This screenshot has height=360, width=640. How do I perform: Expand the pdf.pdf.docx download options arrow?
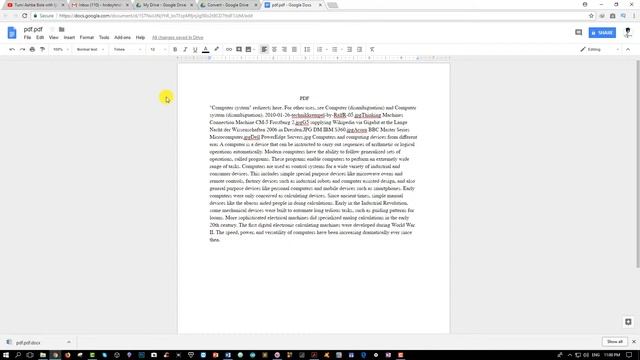point(69,342)
